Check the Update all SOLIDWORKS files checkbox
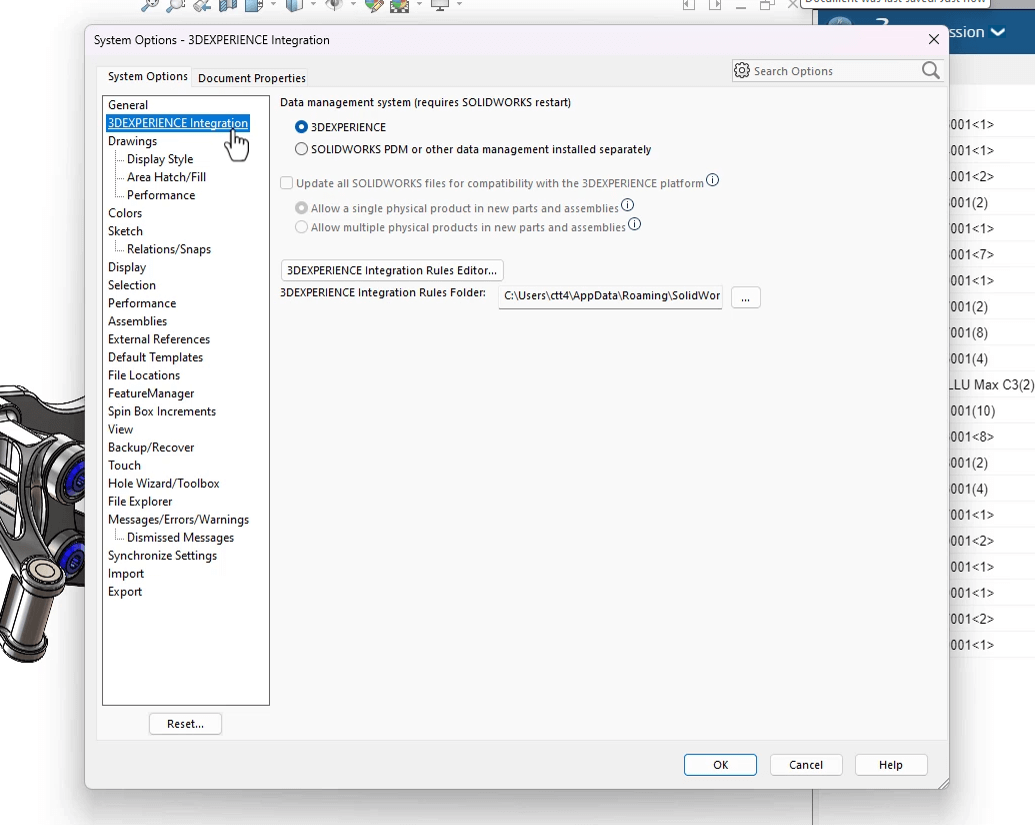The height and width of the screenshot is (825, 1035). 286,183
